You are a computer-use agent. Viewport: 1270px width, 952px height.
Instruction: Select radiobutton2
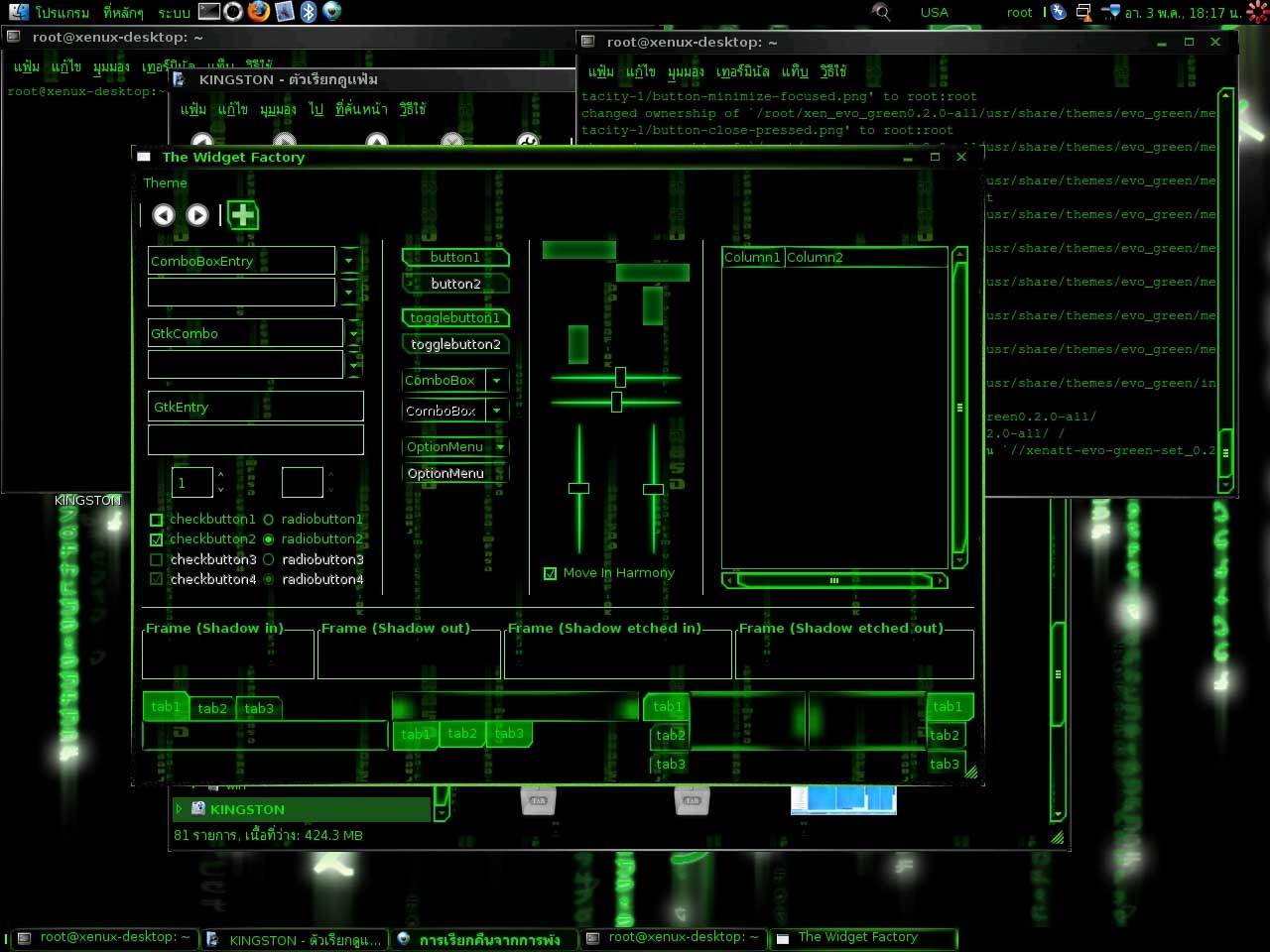[268, 539]
